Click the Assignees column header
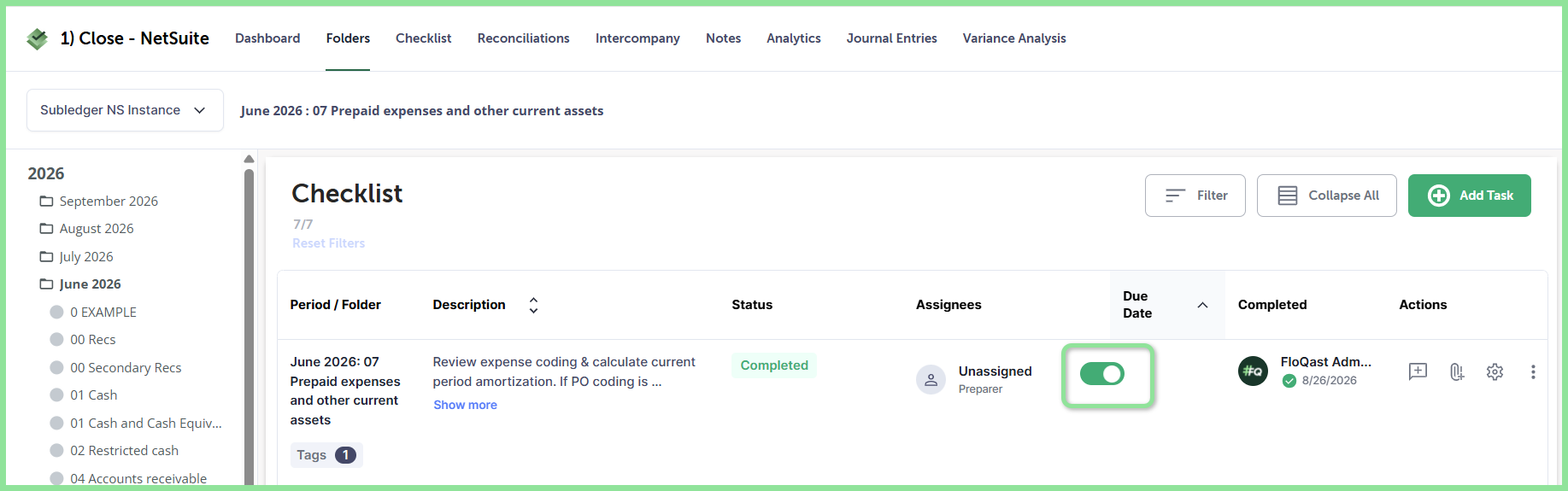The width and height of the screenshot is (1568, 491). point(948,305)
